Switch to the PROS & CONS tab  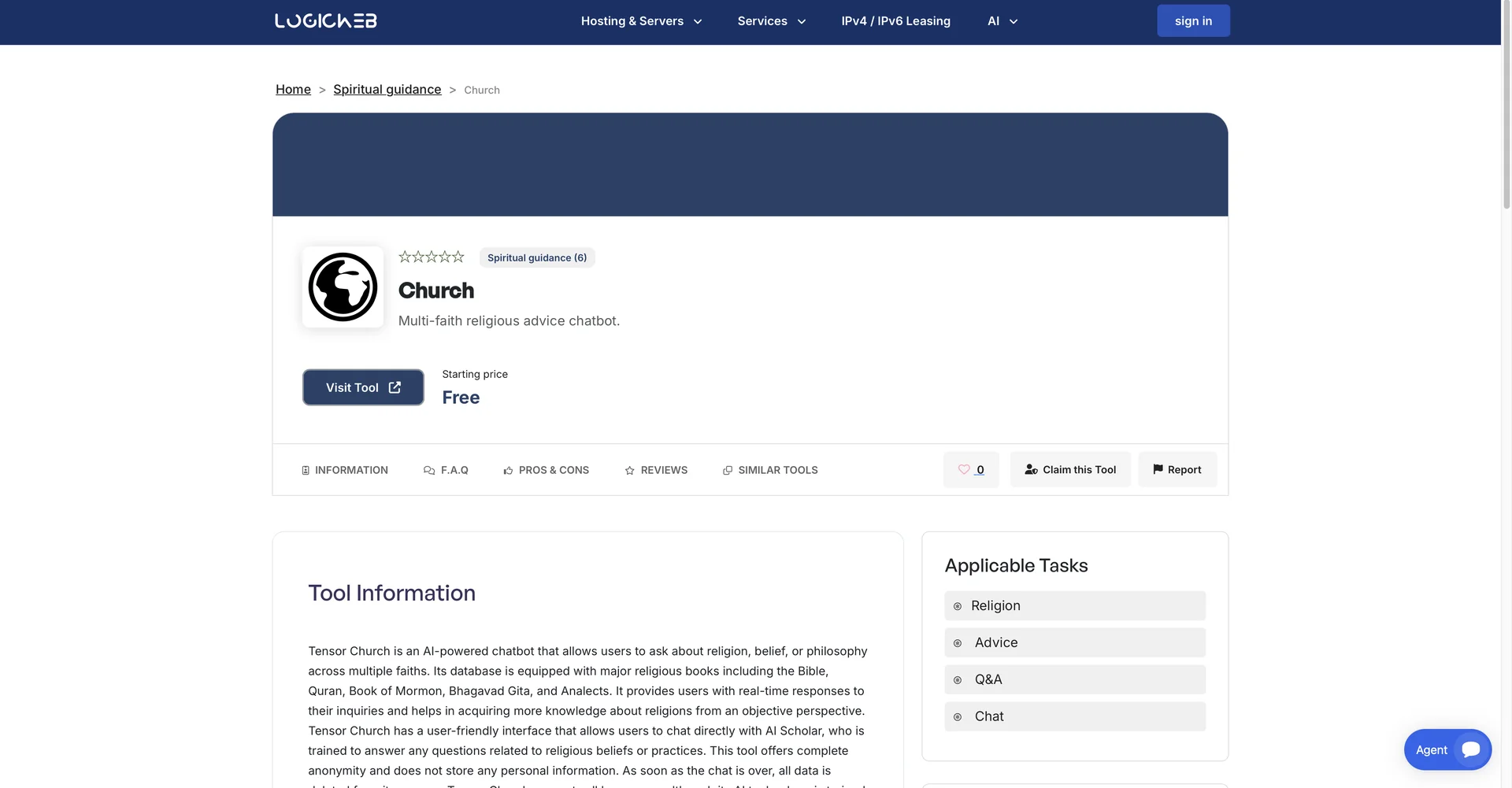click(x=546, y=470)
